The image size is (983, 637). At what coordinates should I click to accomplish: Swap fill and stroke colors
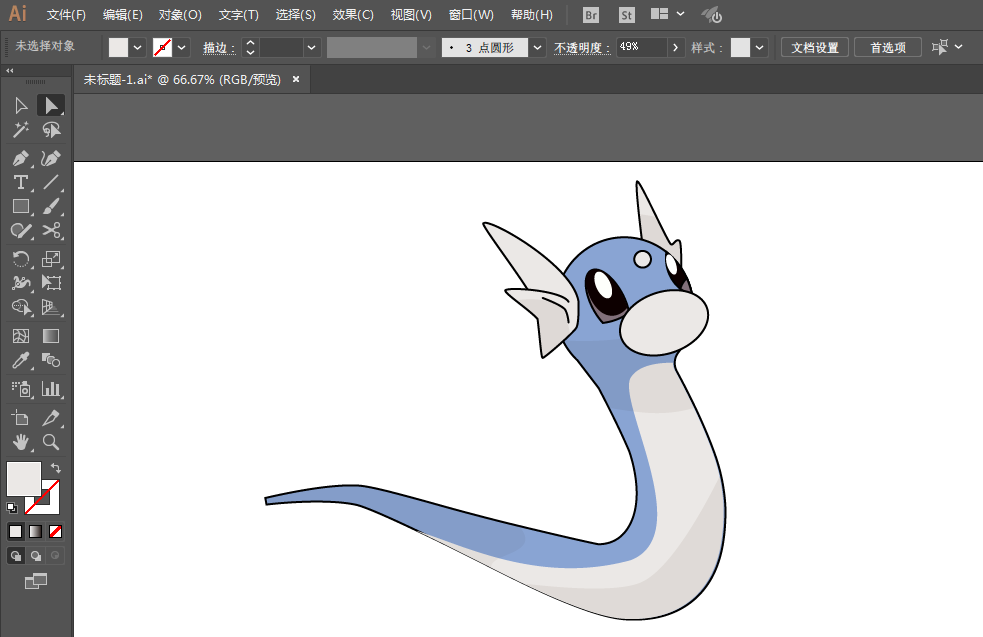(56, 468)
